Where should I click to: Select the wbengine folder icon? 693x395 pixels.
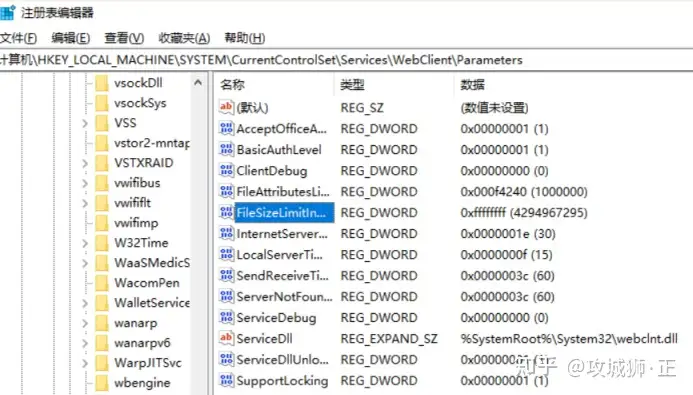[102, 383]
